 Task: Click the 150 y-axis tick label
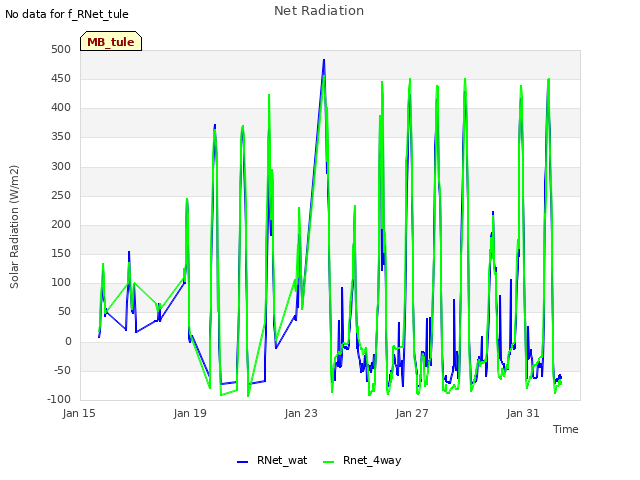[61, 253]
